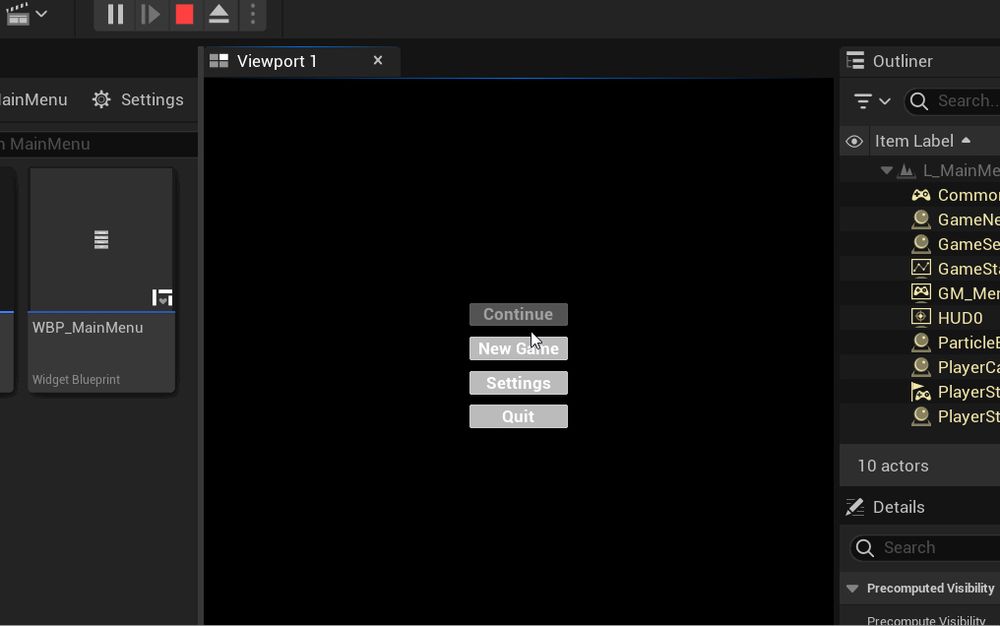Collapse the L_MainMenu level in Outliner
This screenshot has height=626, width=1000.
[x=886, y=170]
